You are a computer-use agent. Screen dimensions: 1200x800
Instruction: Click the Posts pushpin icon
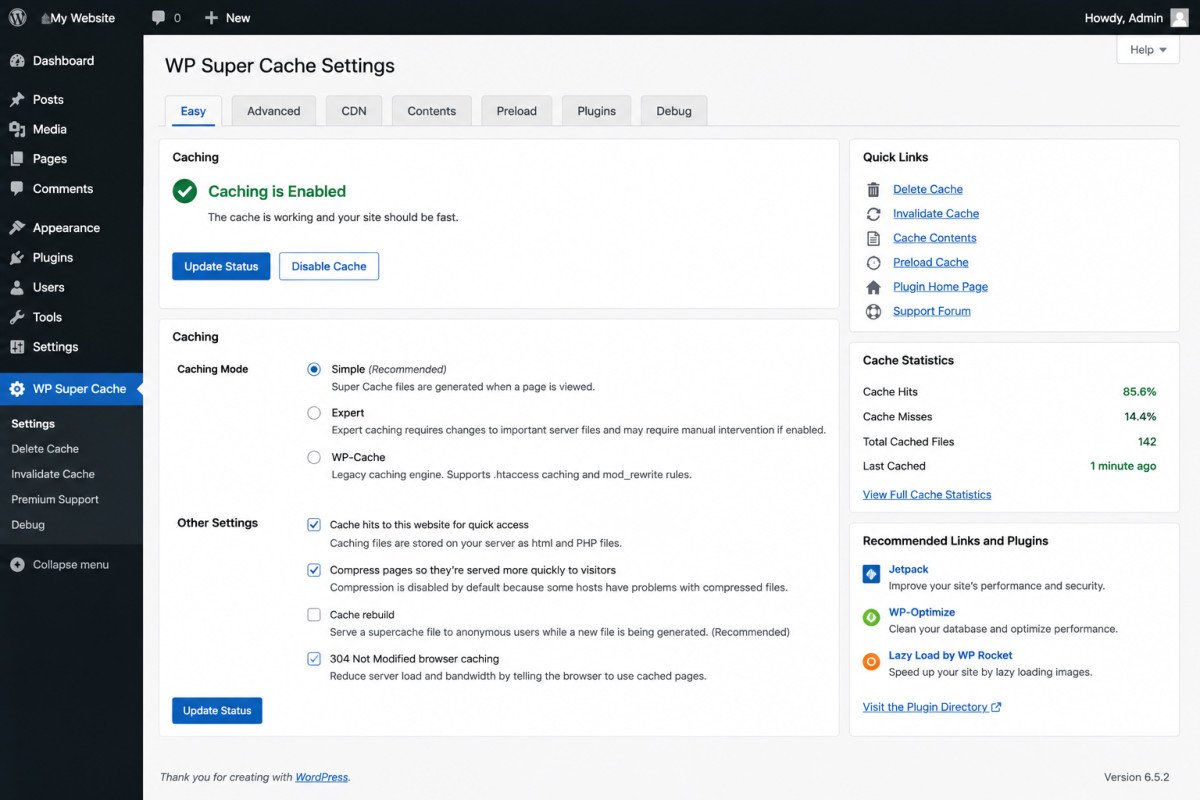[x=17, y=100]
